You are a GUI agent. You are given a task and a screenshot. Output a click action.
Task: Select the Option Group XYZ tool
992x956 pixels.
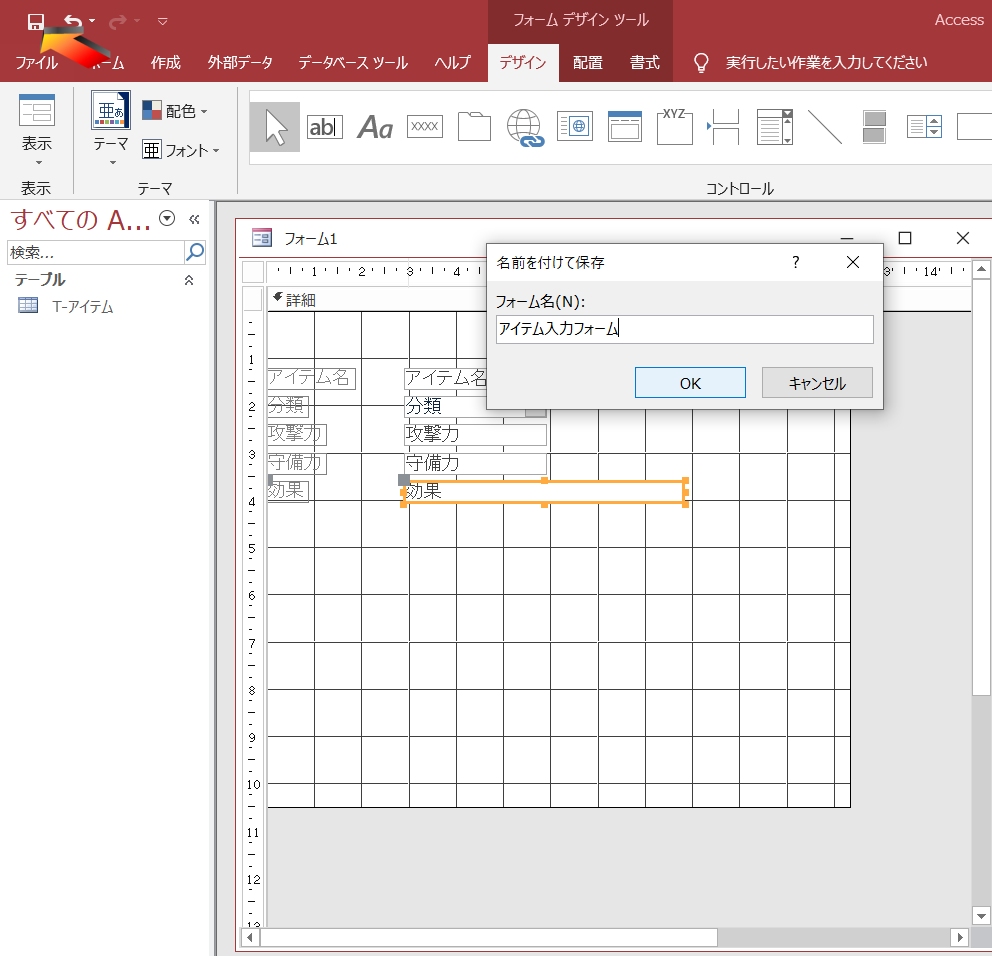point(674,127)
